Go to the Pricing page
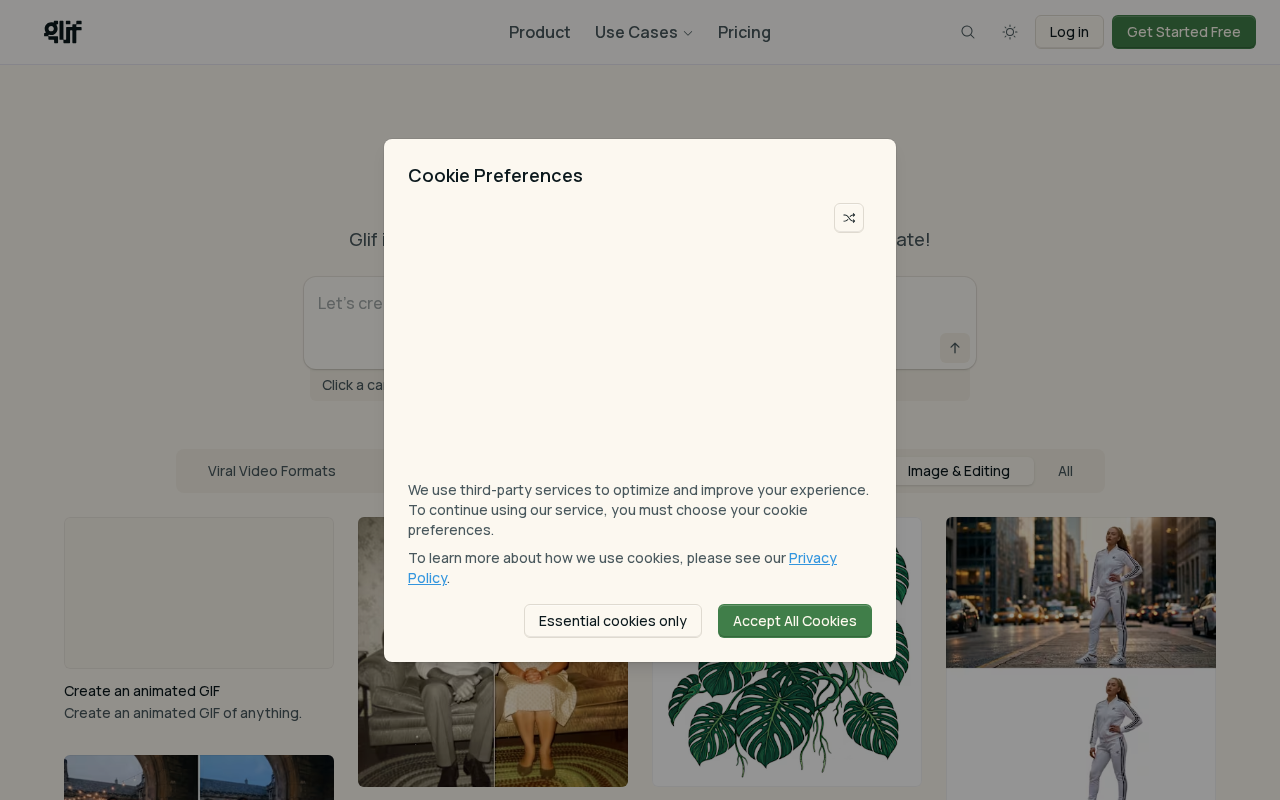The width and height of the screenshot is (1280, 800). [744, 32]
